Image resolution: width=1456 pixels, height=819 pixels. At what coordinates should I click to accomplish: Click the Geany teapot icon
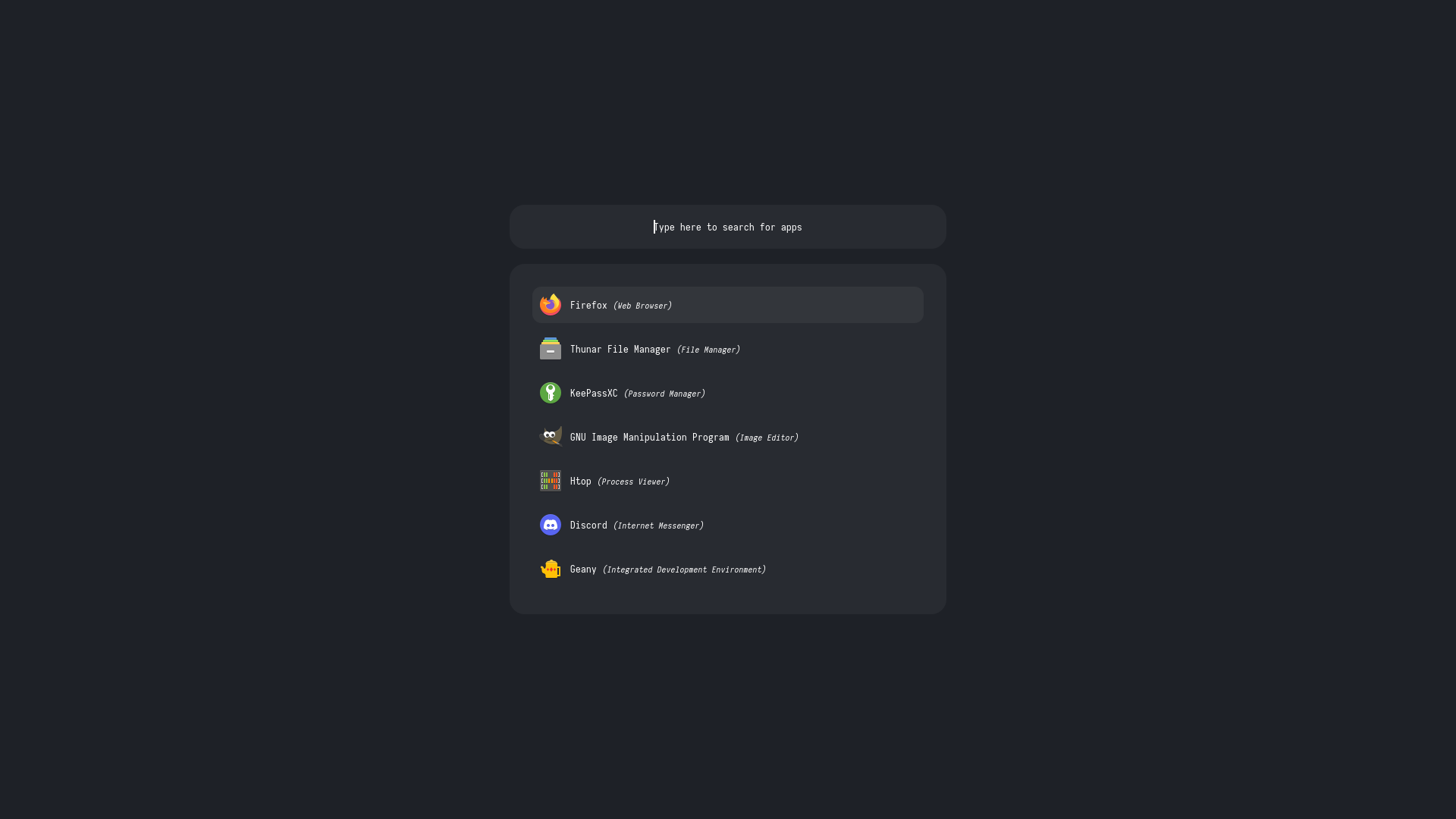[551, 569]
